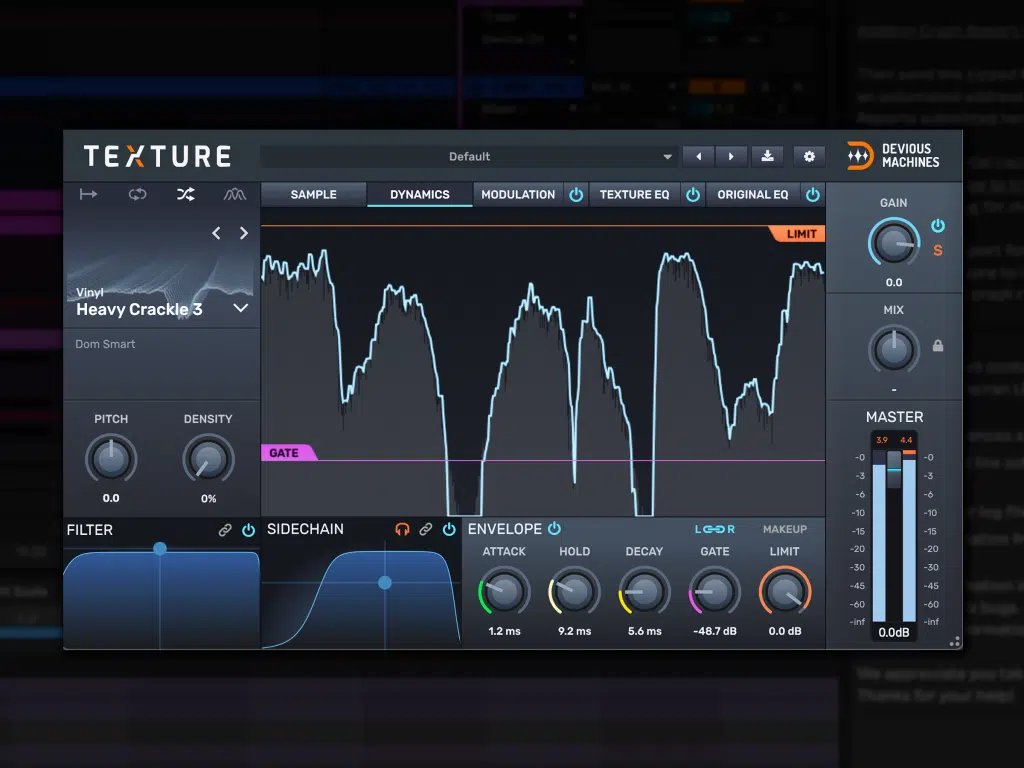The height and width of the screenshot is (768, 1024).
Task: Click the -48.7 dB gate value
Action: point(714,632)
